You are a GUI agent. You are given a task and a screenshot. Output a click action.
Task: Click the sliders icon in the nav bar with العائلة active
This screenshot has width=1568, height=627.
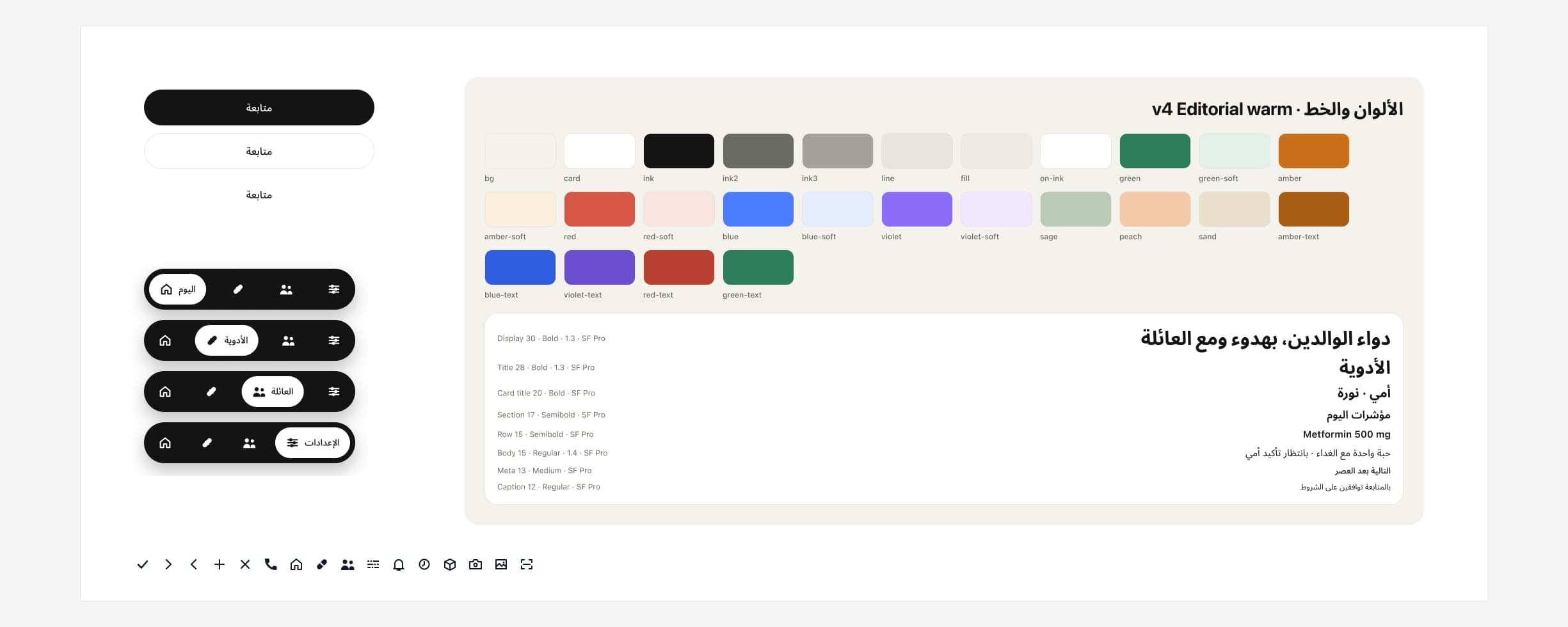(334, 392)
